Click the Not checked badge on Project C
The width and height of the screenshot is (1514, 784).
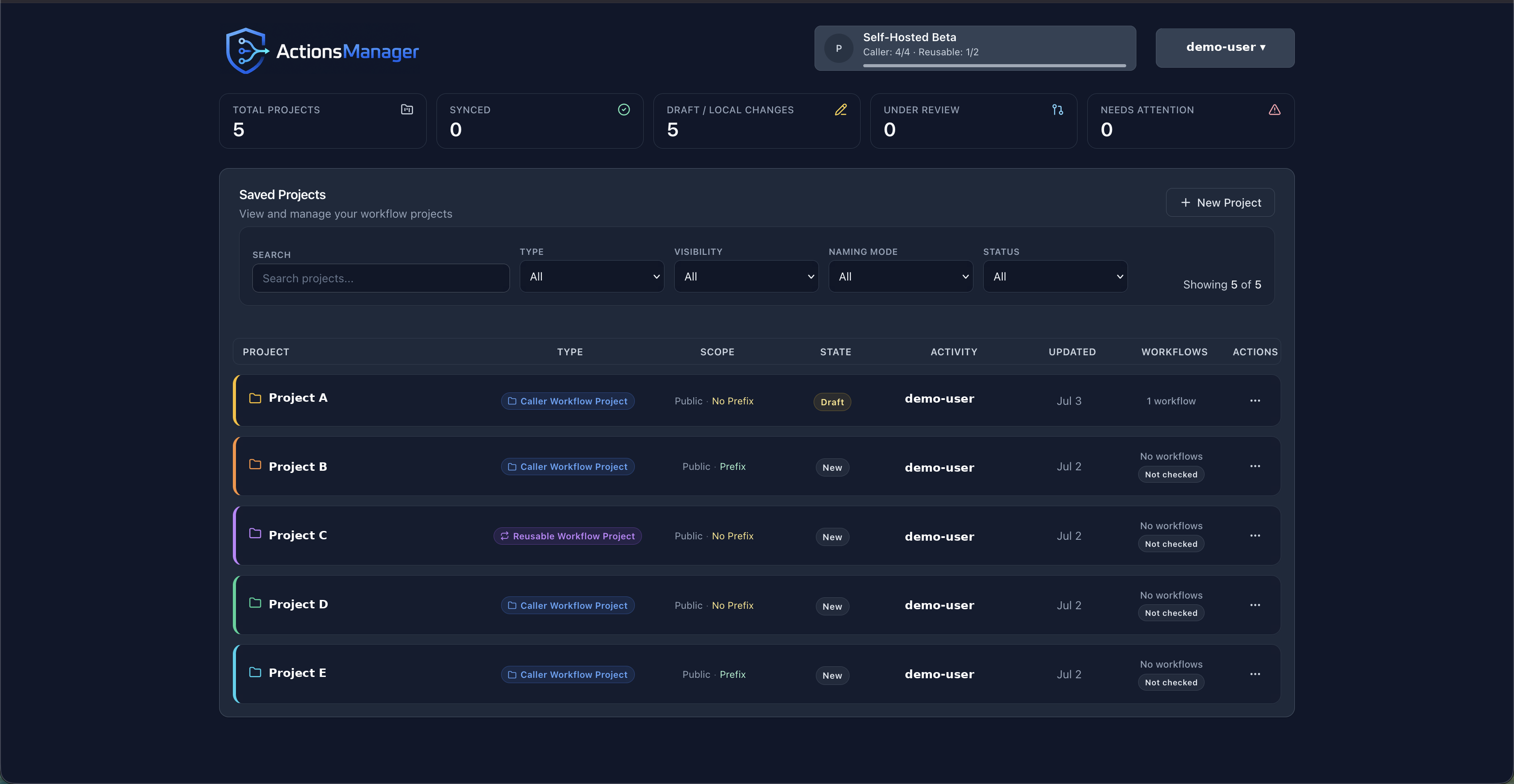pos(1171,544)
